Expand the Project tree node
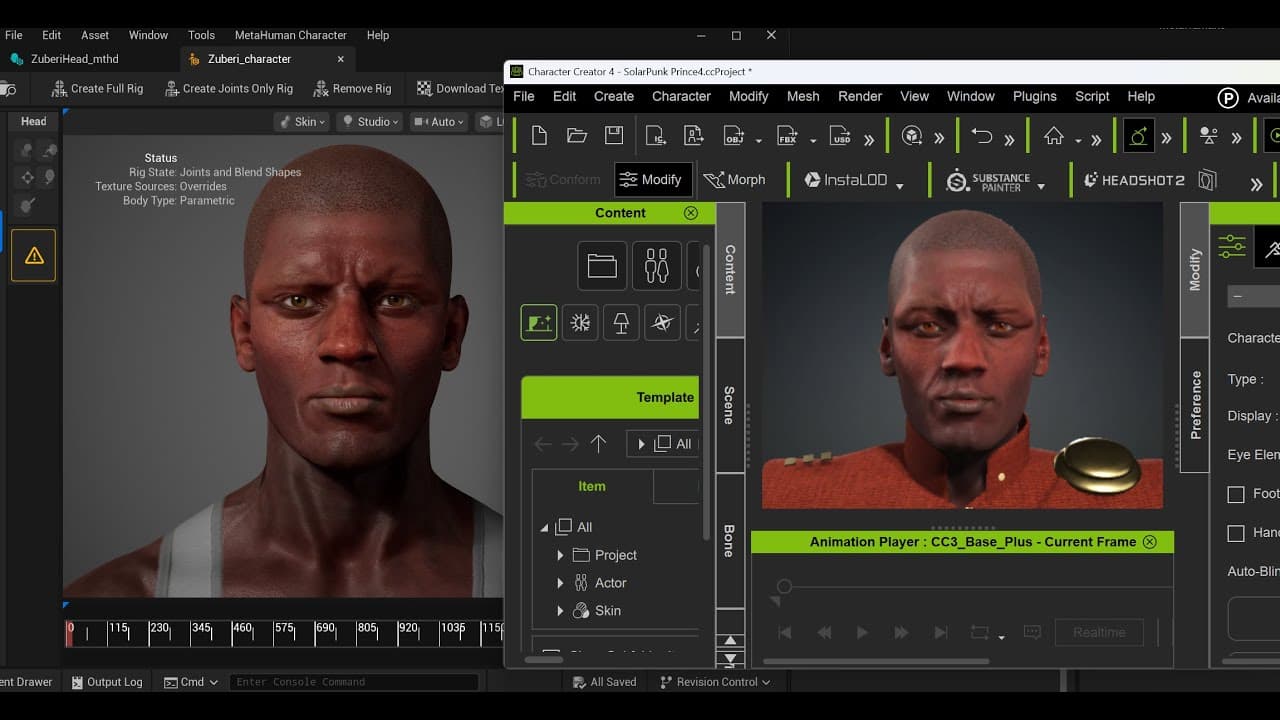 (x=560, y=555)
